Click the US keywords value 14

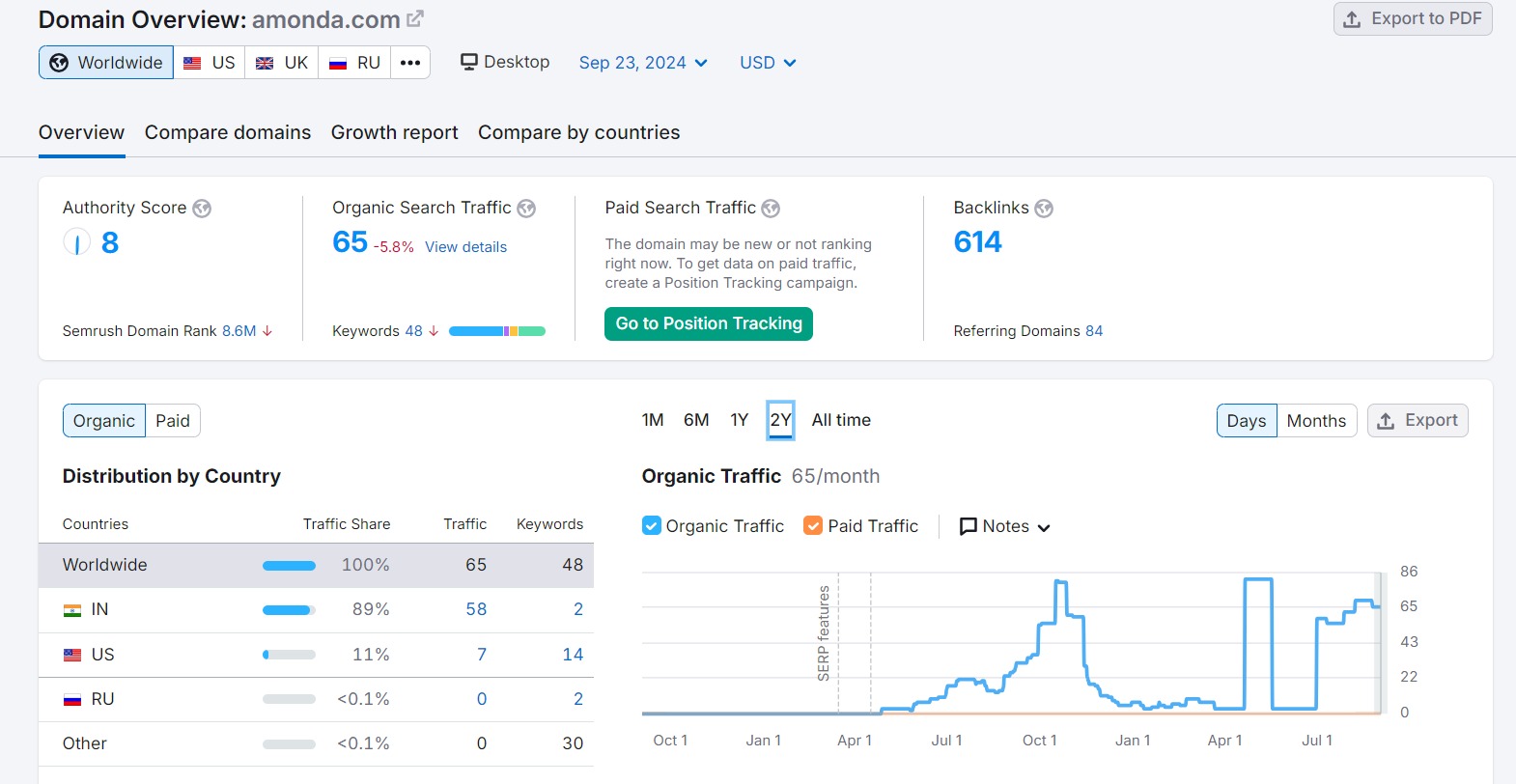(573, 655)
